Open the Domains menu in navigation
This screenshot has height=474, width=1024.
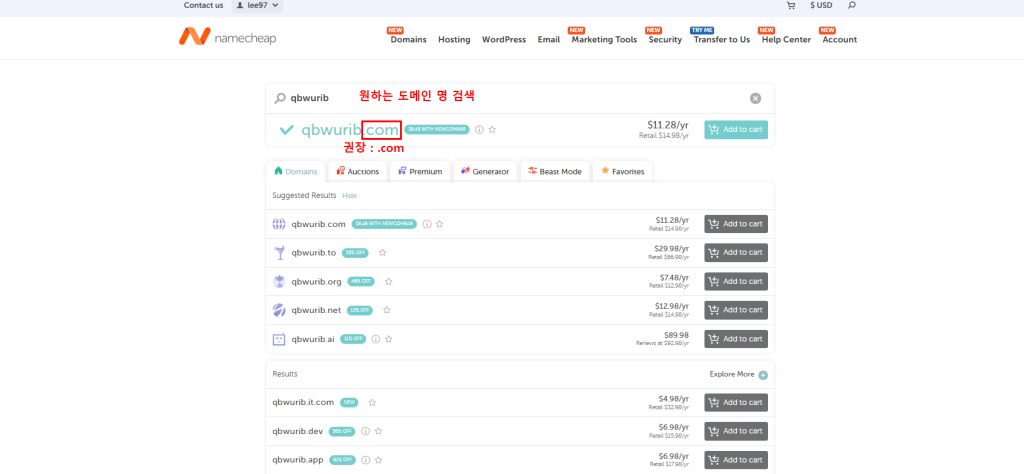point(408,39)
